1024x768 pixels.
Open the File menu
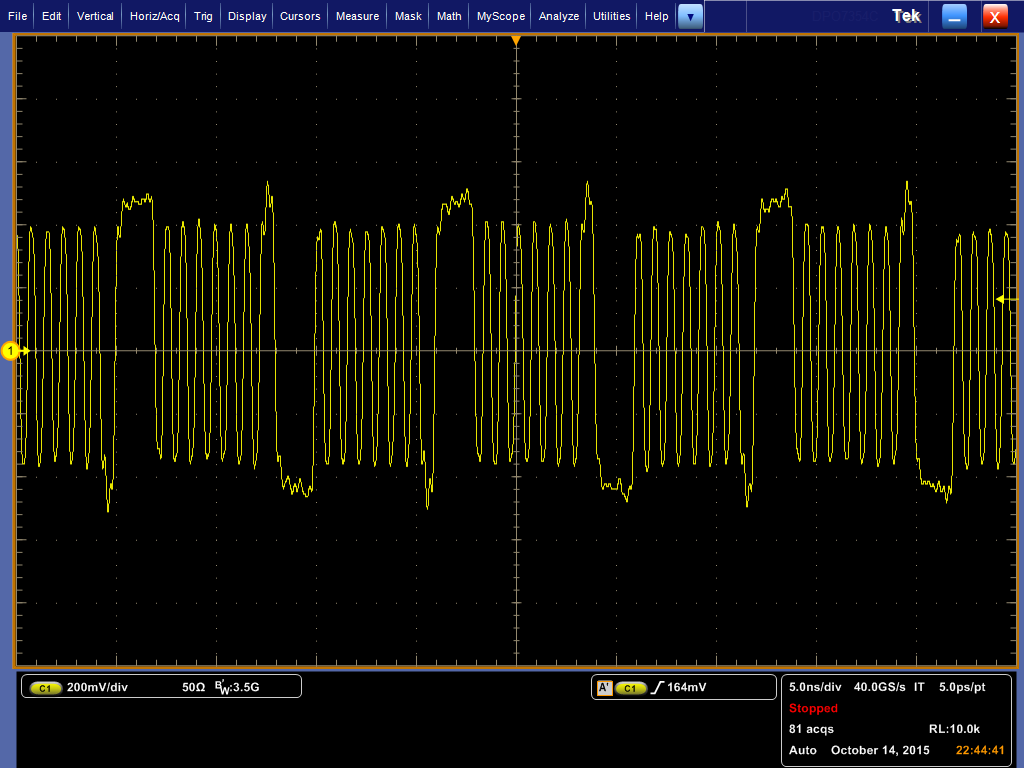point(18,16)
